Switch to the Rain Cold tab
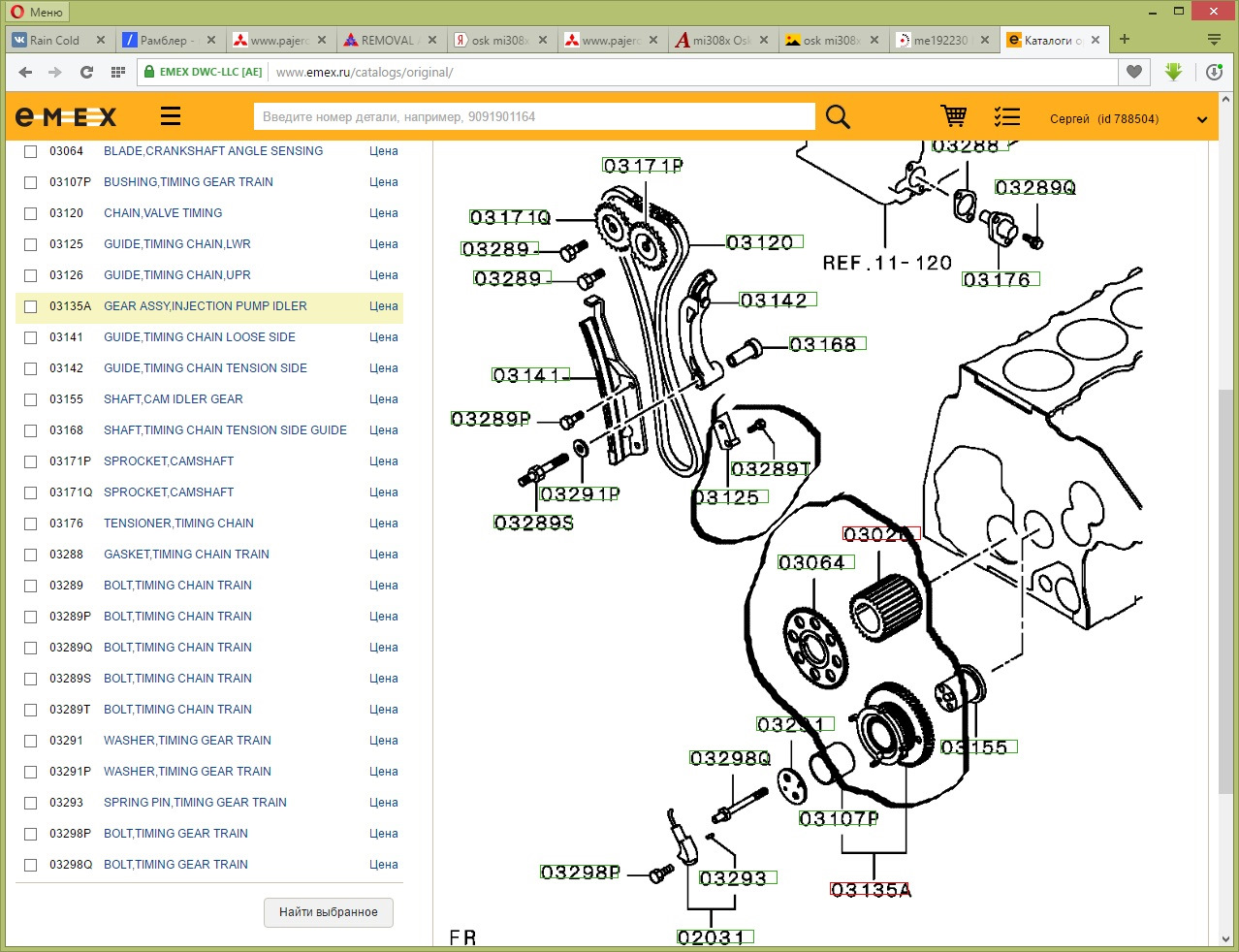Viewport: 1239px width, 952px height. (54, 40)
